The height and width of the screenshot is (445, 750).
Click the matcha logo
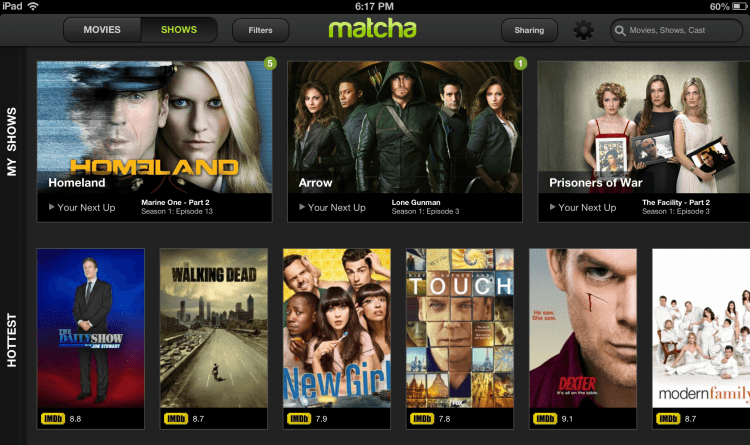372,29
